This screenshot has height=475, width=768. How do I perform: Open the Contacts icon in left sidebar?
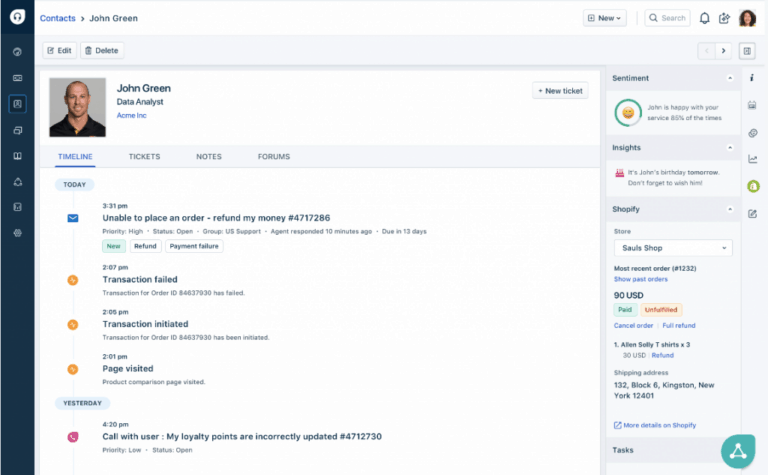pyautogui.click(x=17, y=103)
